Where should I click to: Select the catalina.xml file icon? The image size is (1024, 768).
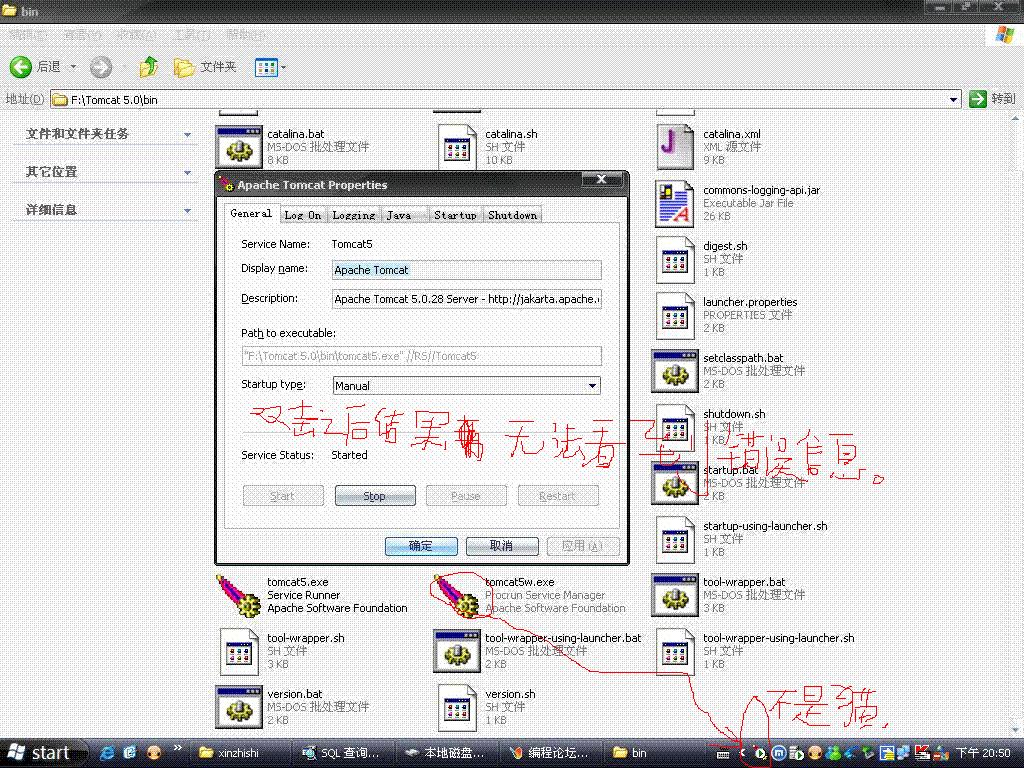pos(674,146)
